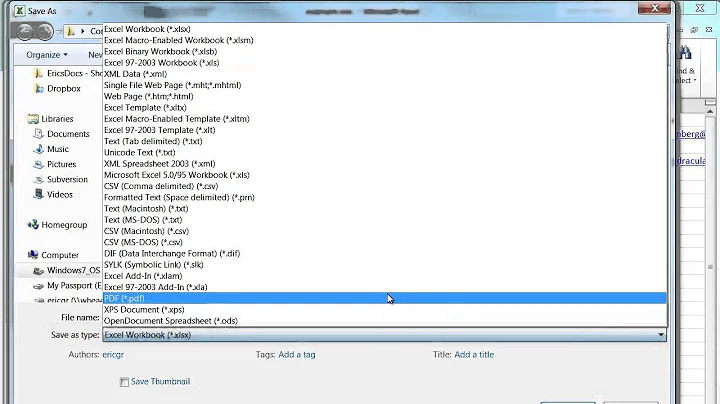Select Homegroup in navigation pane
This screenshot has width=720, height=404.
(x=57, y=225)
